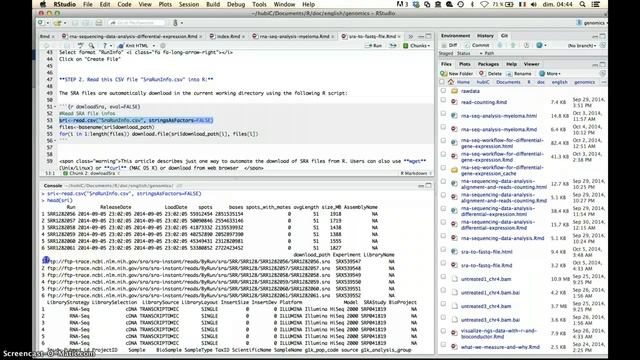Open what-we-measure-and-why.Rmd file link

(x=500, y=347)
